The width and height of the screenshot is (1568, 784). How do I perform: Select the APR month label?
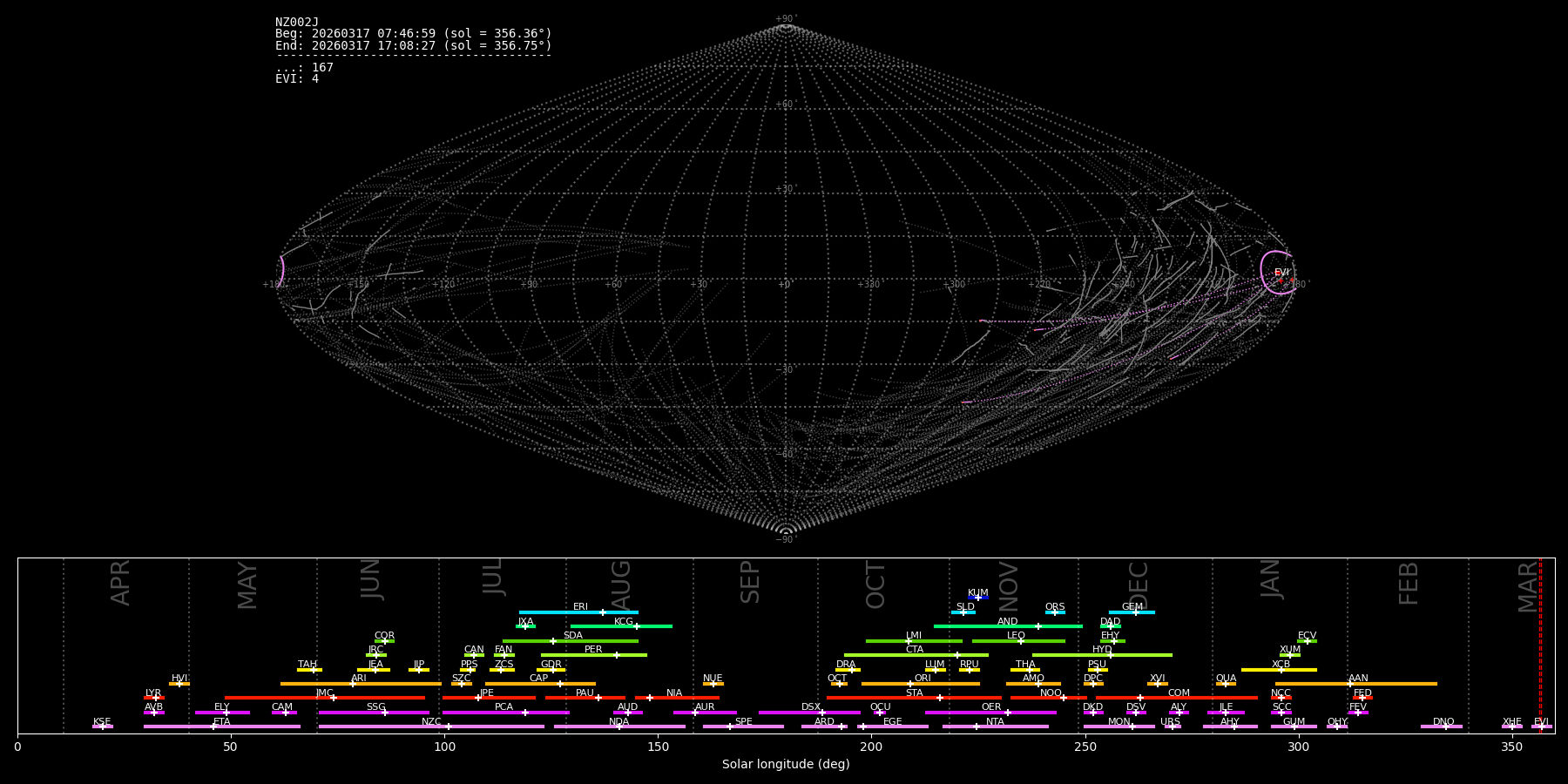[x=121, y=583]
